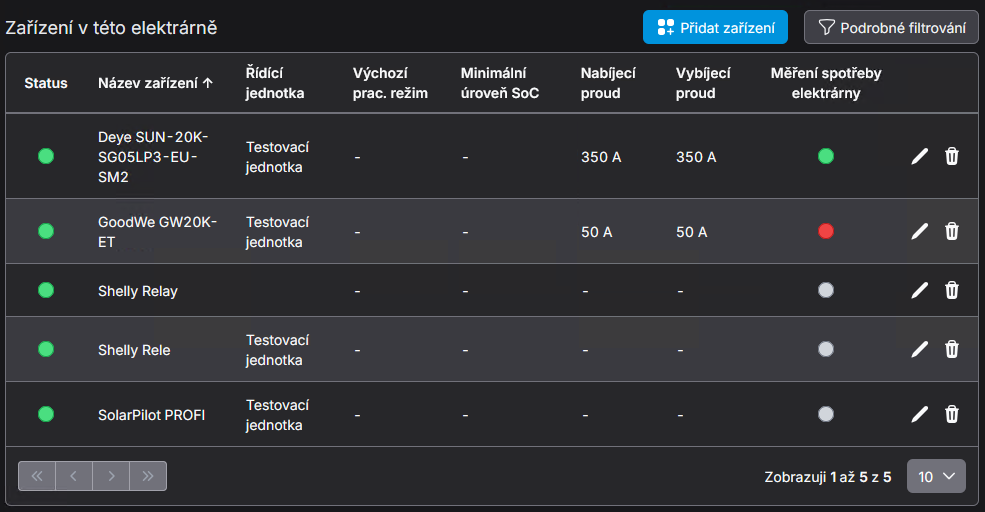The image size is (985, 512).
Task: Click the Přidat zařízení button
Action: (715, 28)
